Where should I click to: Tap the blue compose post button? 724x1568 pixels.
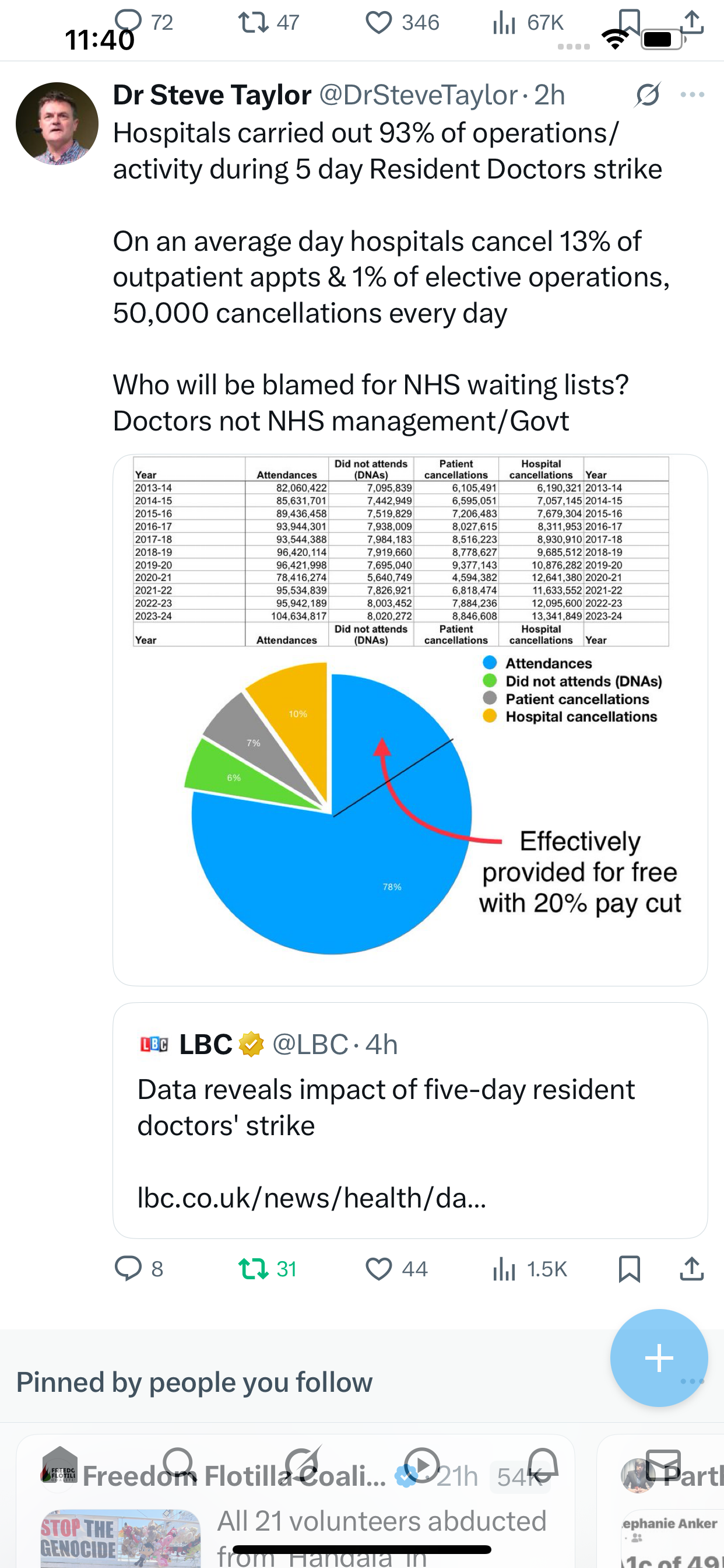[659, 1357]
